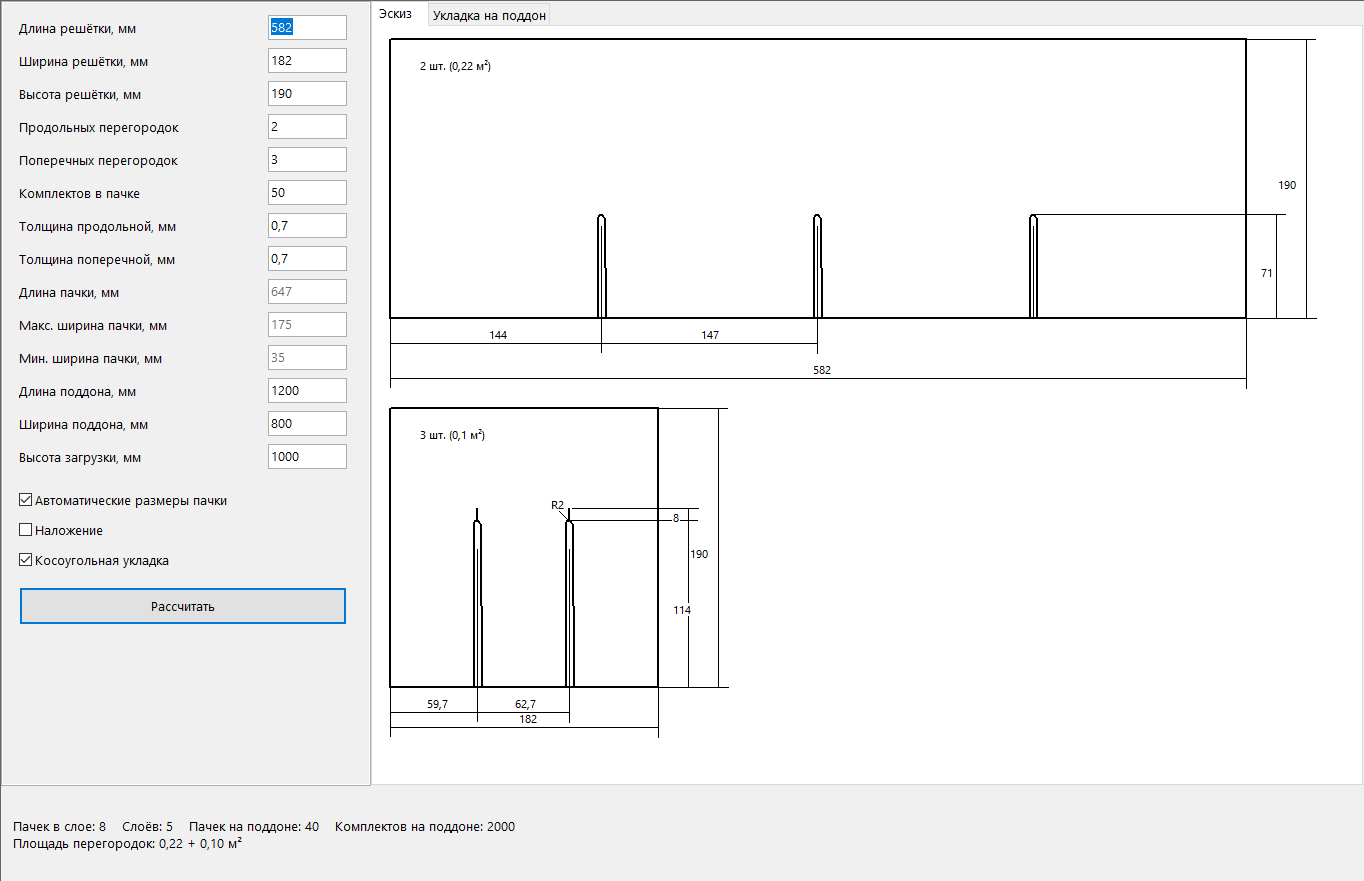Click the "Слоёв: 5" status text
The image size is (1364, 881).
(x=147, y=827)
